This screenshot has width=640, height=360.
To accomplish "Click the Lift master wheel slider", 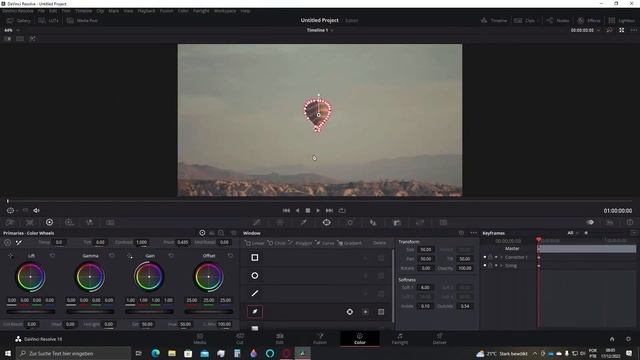I will click(31, 311).
